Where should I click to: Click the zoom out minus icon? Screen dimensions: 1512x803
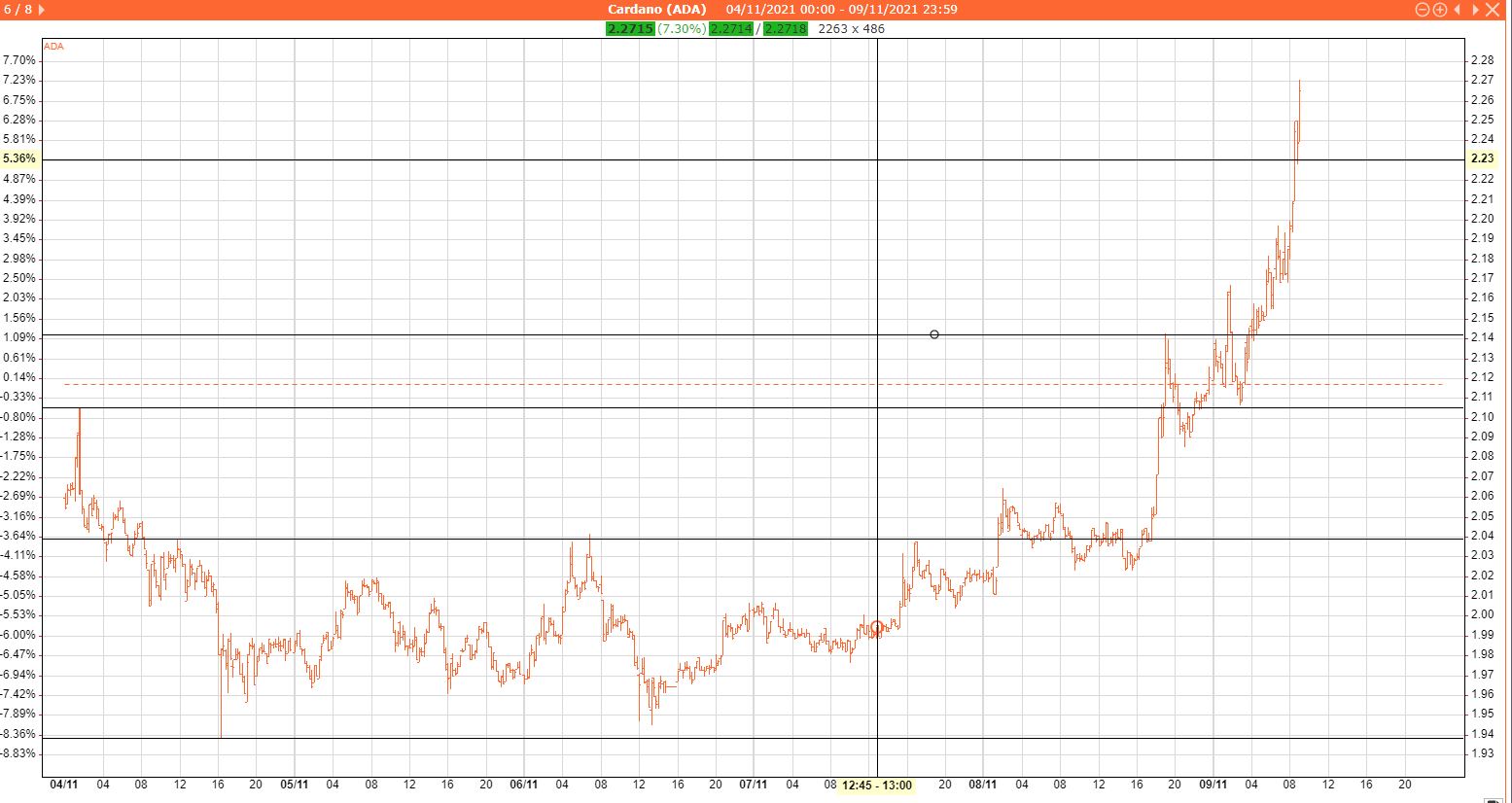click(x=1422, y=10)
